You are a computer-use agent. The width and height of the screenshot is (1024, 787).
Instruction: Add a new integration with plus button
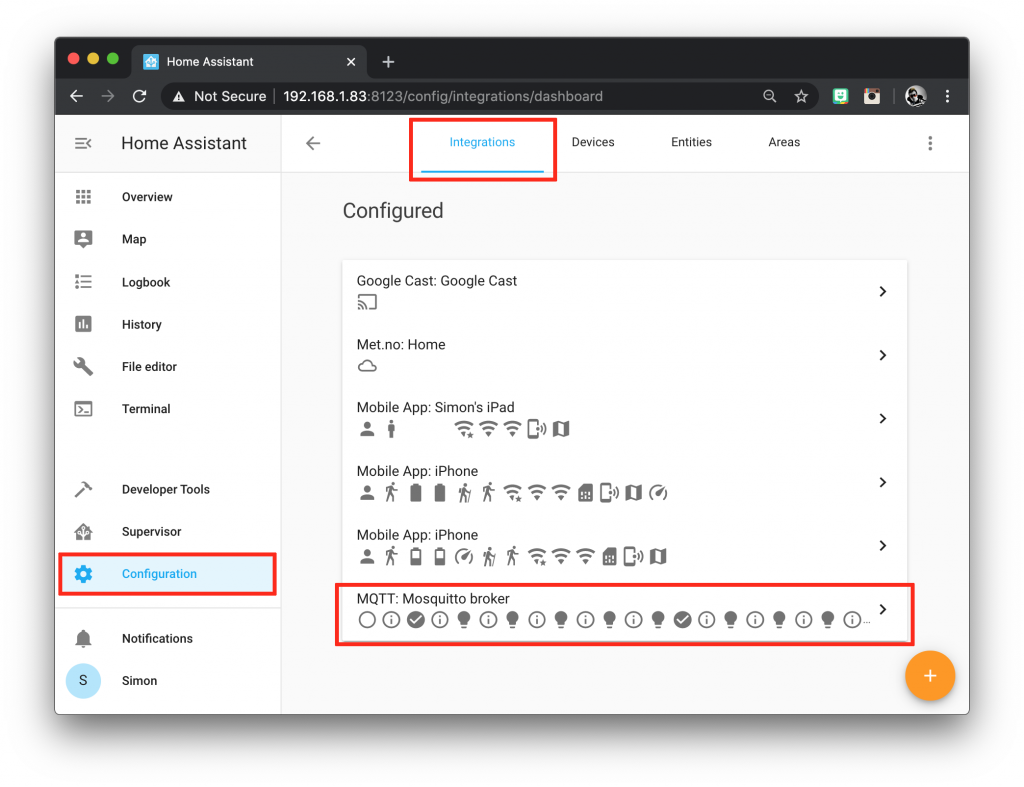pos(930,676)
